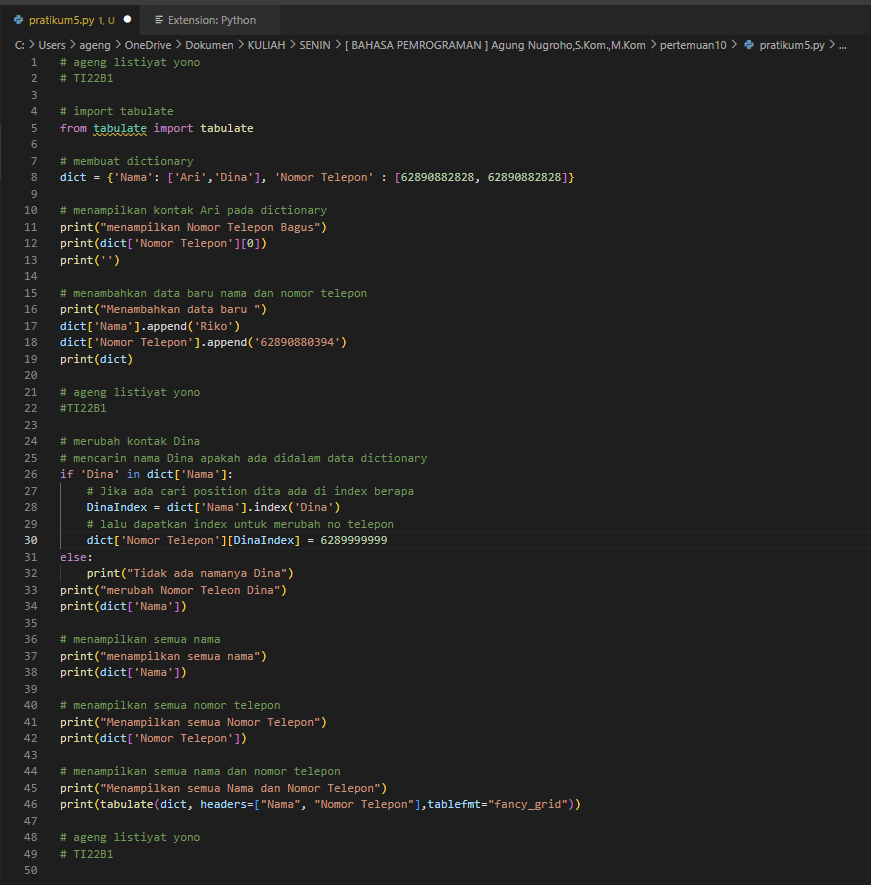Open the BAHASA PEMROGRAMAN breadcrumb folder

click(x=495, y=45)
